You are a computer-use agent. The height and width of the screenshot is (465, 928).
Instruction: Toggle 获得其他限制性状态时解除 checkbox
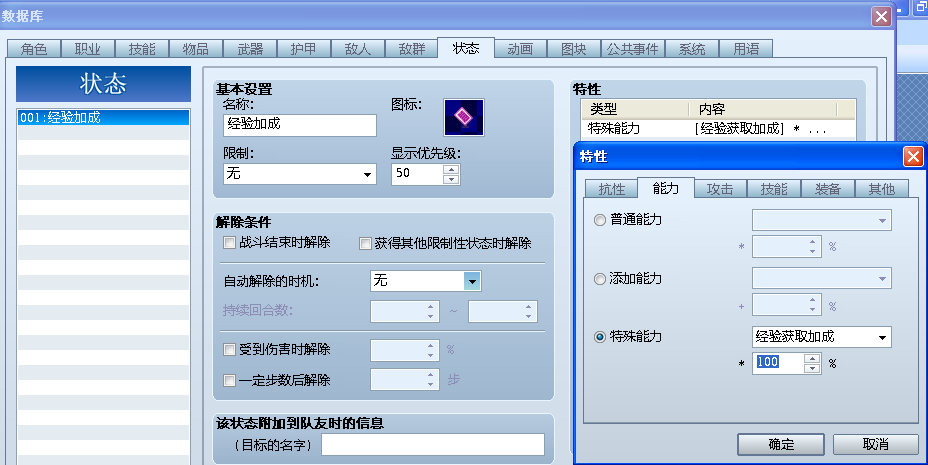coord(365,243)
